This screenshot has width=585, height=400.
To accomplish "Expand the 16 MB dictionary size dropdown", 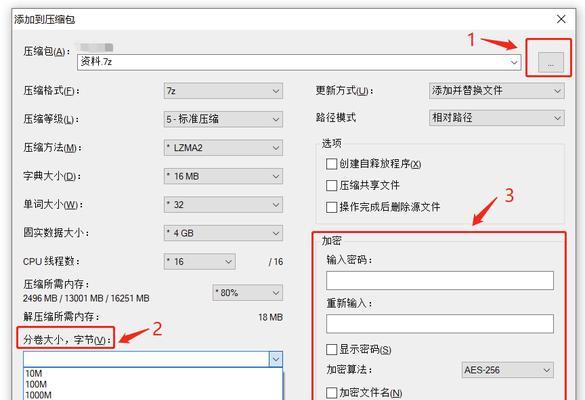I will coord(223,176).
